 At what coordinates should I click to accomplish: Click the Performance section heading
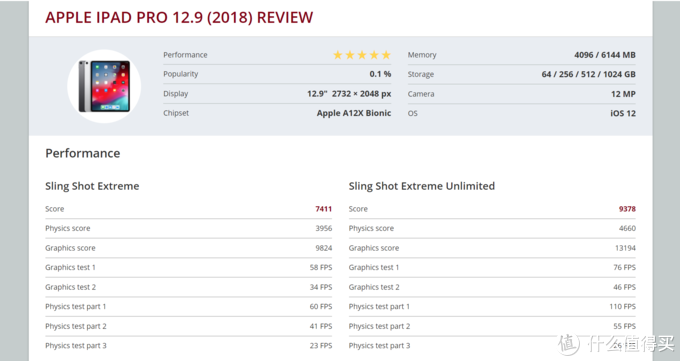[x=83, y=153]
